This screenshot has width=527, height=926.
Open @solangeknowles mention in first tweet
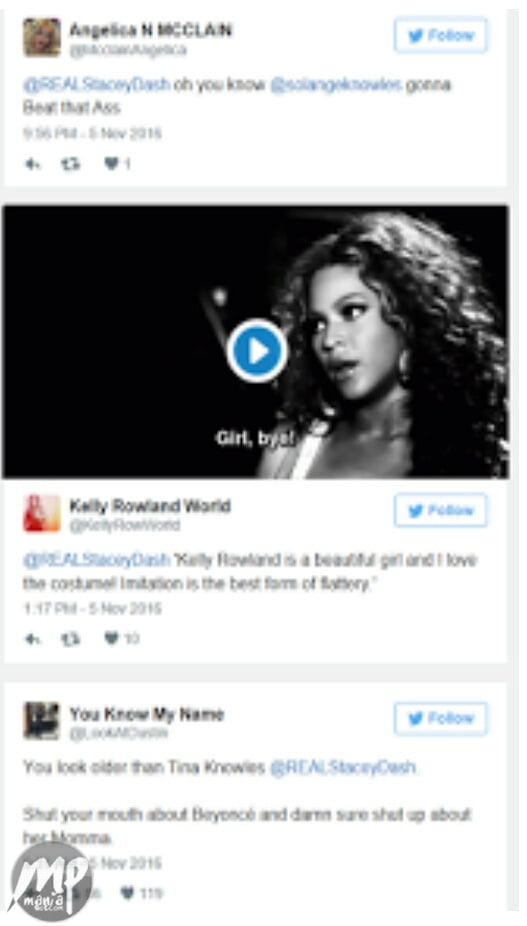336,85
